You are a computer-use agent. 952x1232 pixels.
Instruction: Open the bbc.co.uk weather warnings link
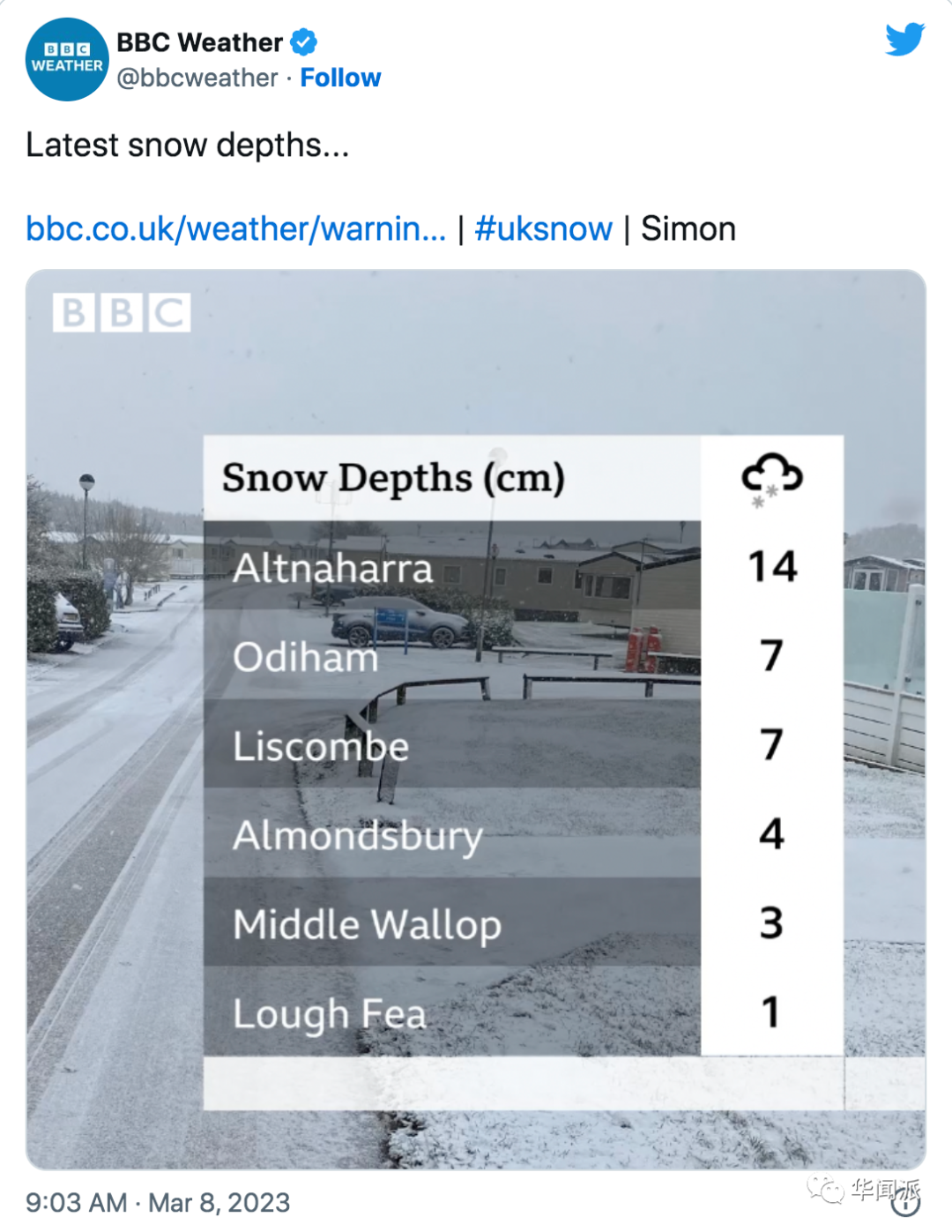click(236, 228)
